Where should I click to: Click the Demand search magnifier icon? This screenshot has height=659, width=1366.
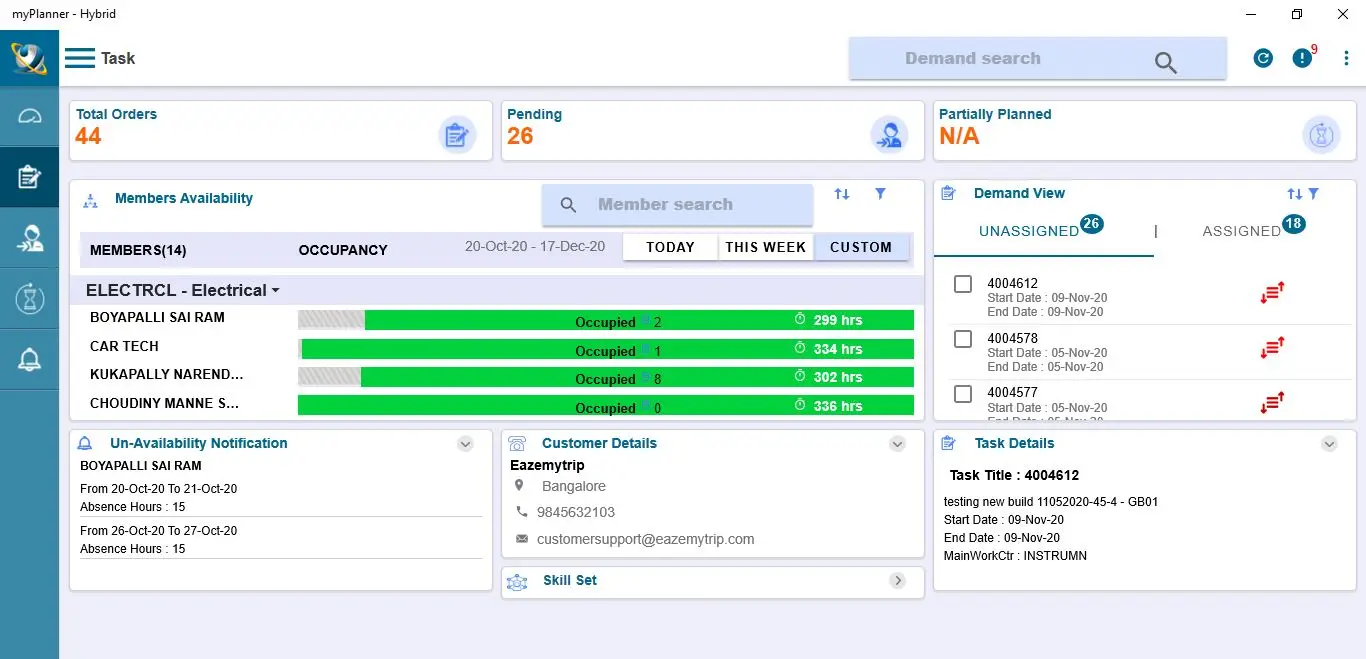(1165, 63)
